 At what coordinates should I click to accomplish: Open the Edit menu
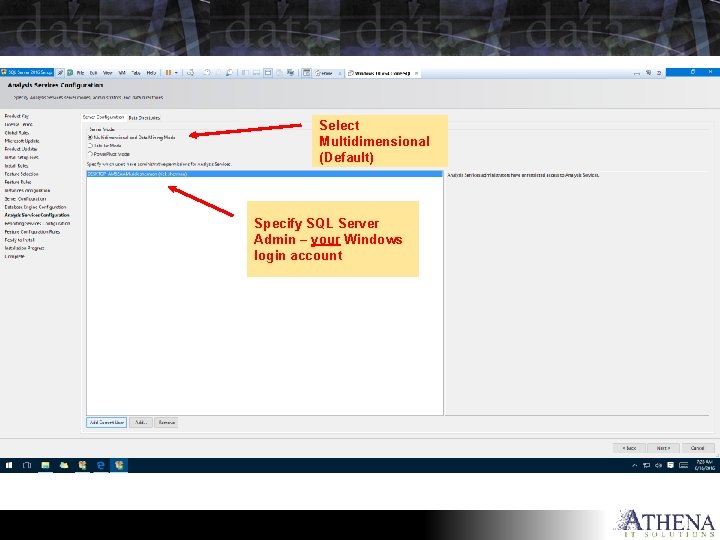pyautogui.click(x=93, y=73)
